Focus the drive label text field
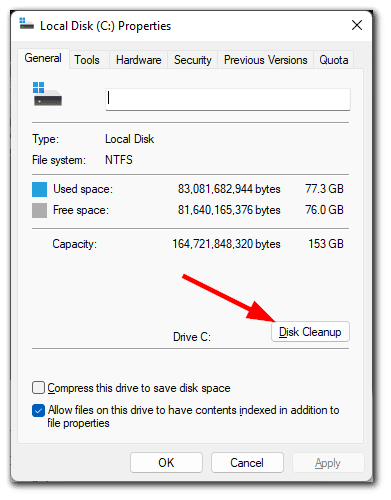 tap(228, 99)
